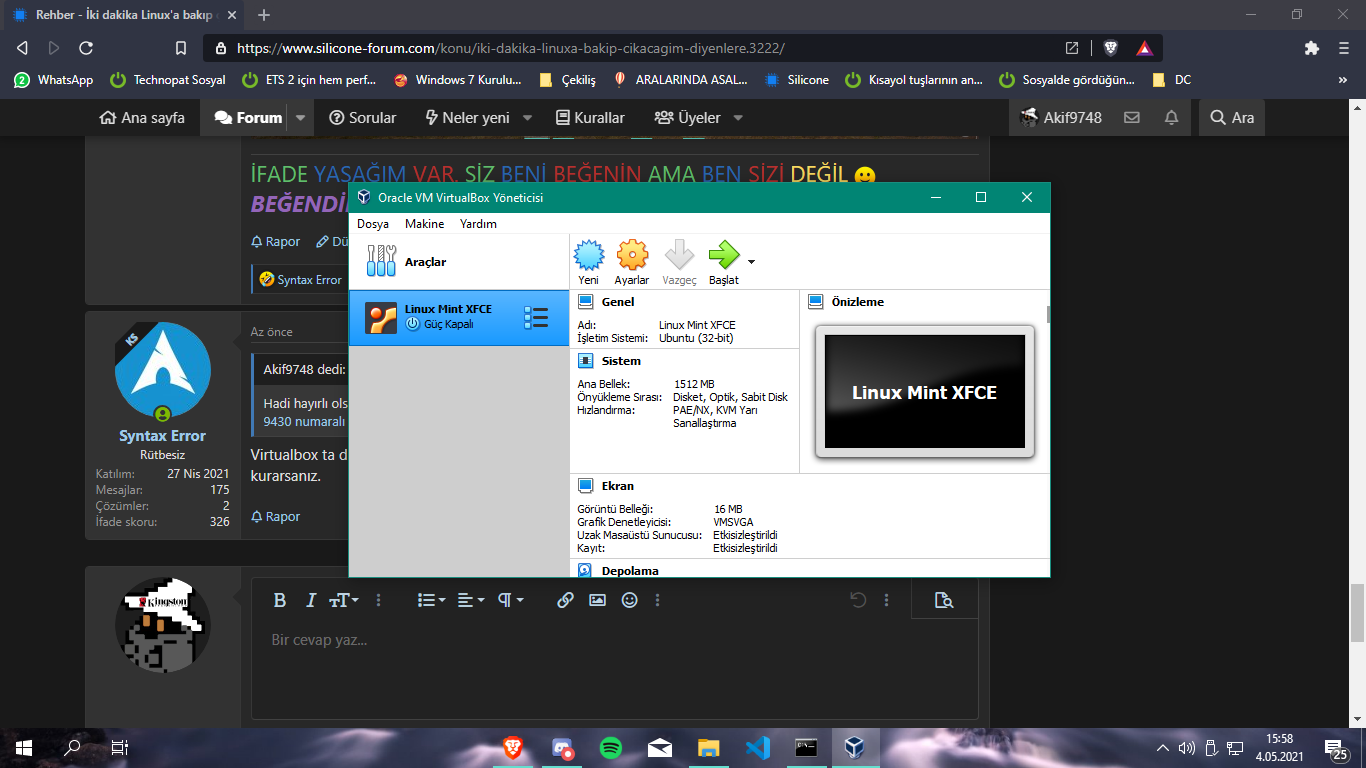Click Rapor under Syntax Error's post
The width and height of the screenshot is (1366, 768).
click(x=275, y=517)
